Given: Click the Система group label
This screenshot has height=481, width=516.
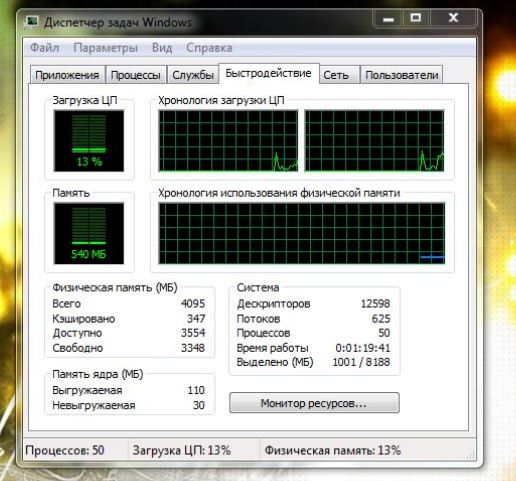Looking at the screenshot, I should pyautogui.click(x=258, y=287).
